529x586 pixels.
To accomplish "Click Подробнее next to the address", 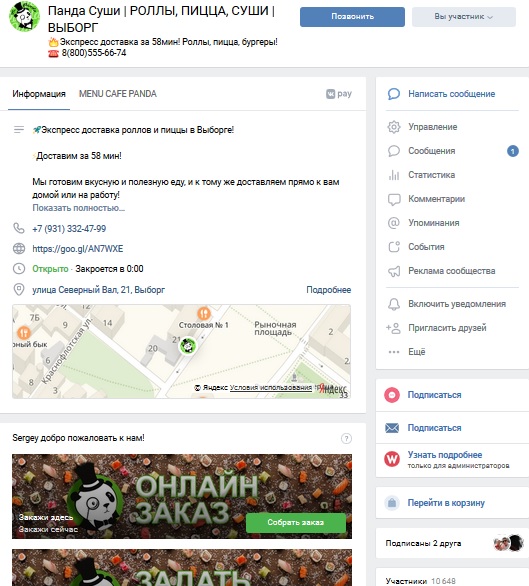I will (x=329, y=290).
